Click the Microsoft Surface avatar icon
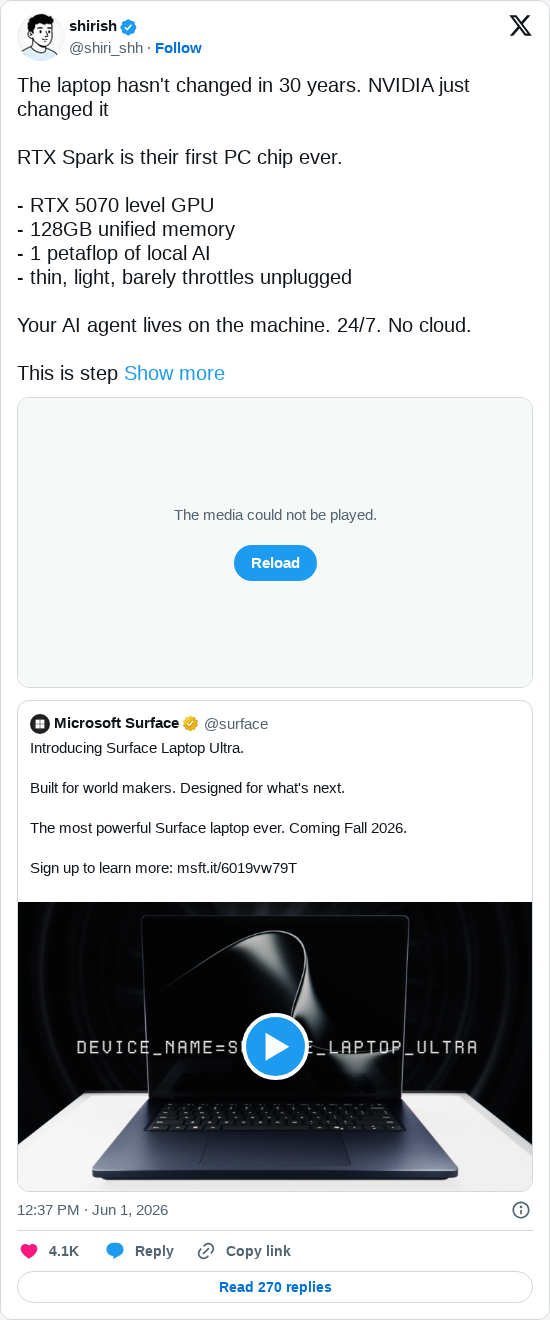Viewport: 550px width, 1320px height. (x=40, y=723)
